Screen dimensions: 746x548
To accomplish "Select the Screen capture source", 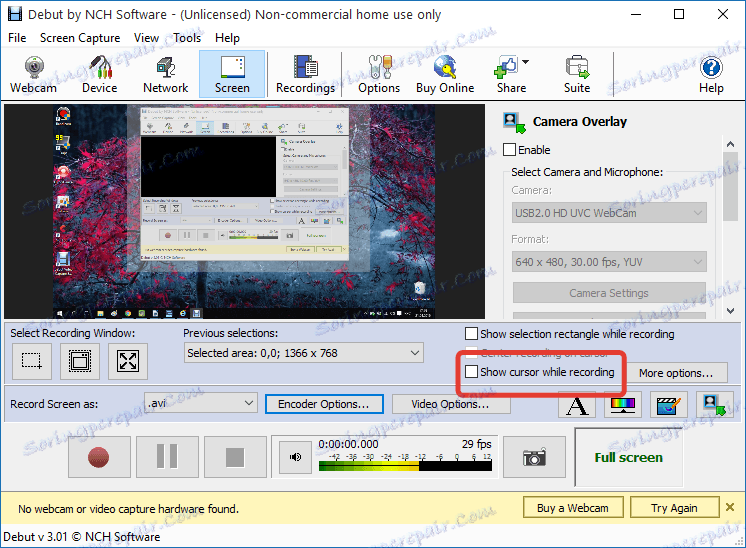I will (232, 74).
